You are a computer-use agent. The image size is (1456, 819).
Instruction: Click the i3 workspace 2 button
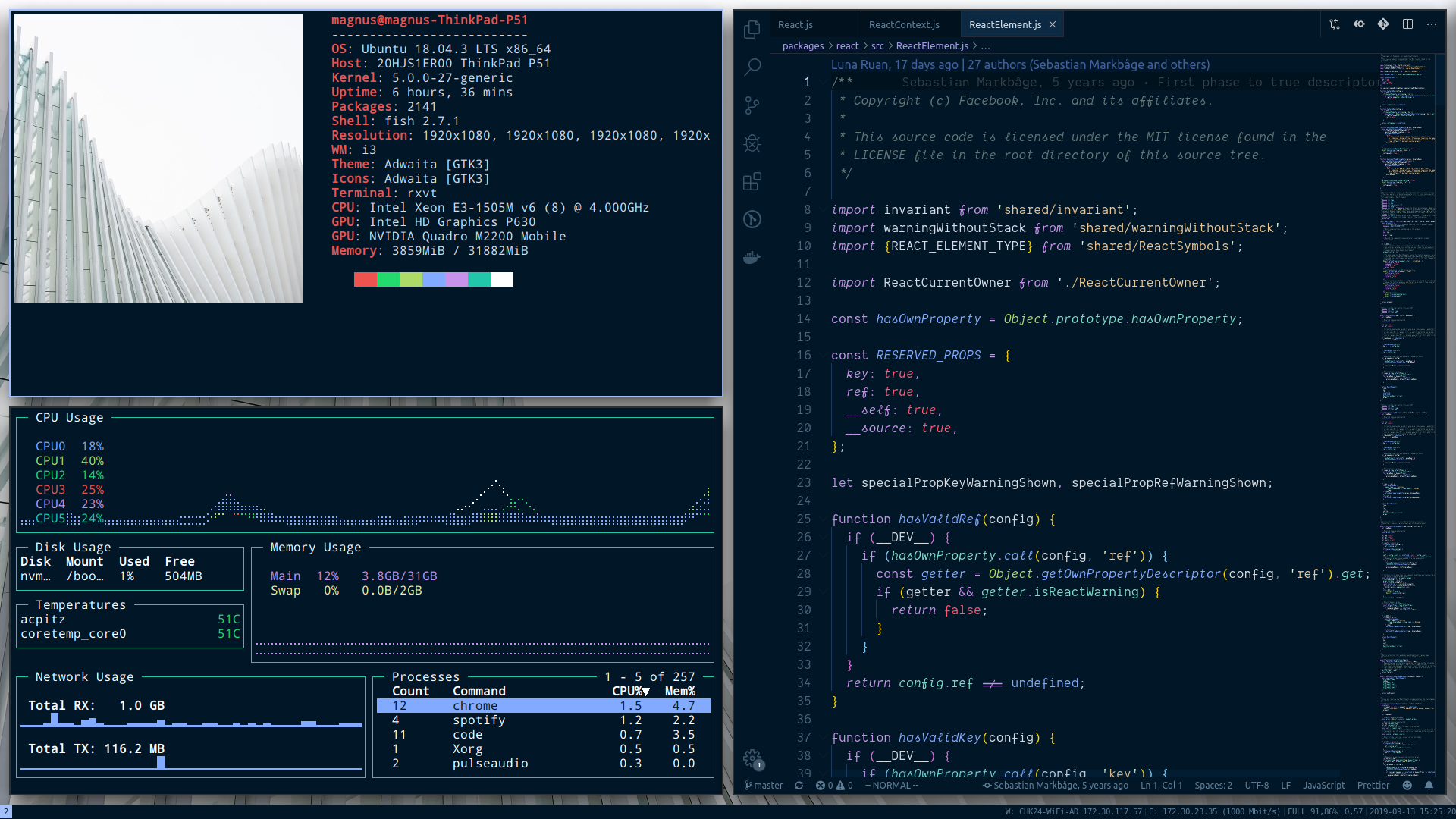click(6, 811)
